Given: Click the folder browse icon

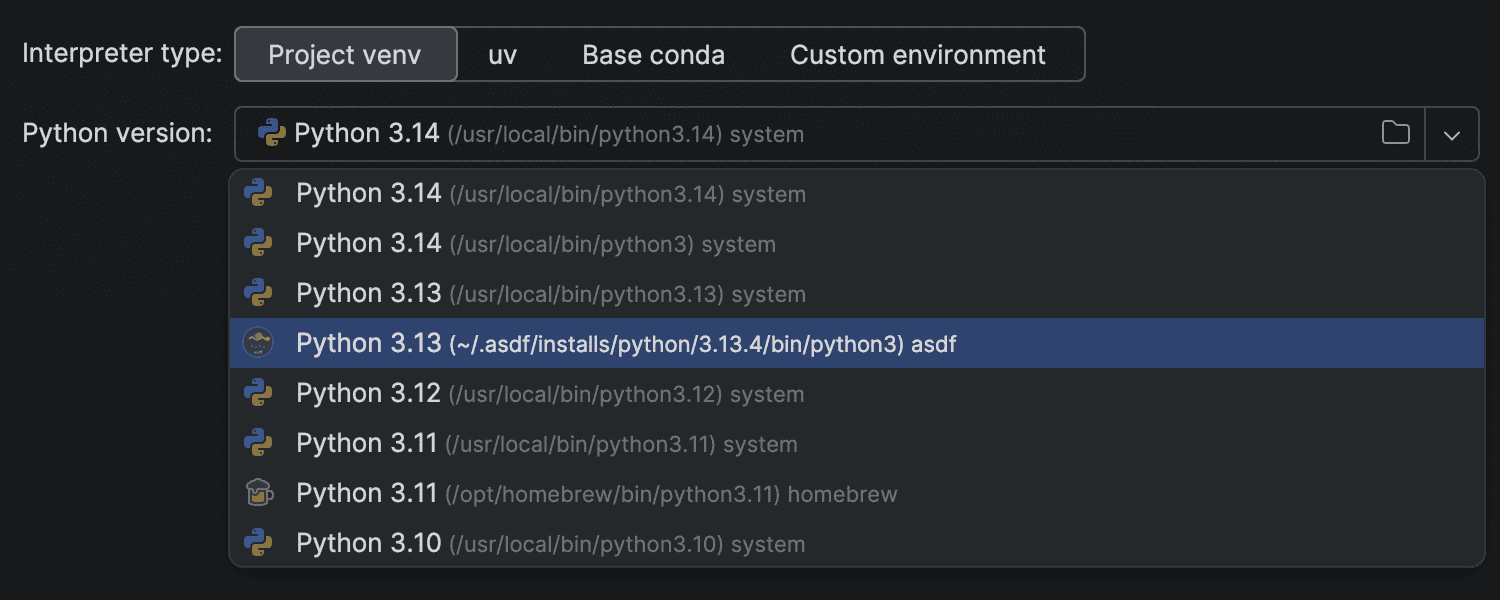Looking at the screenshot, I should [x=1395, y=133].
